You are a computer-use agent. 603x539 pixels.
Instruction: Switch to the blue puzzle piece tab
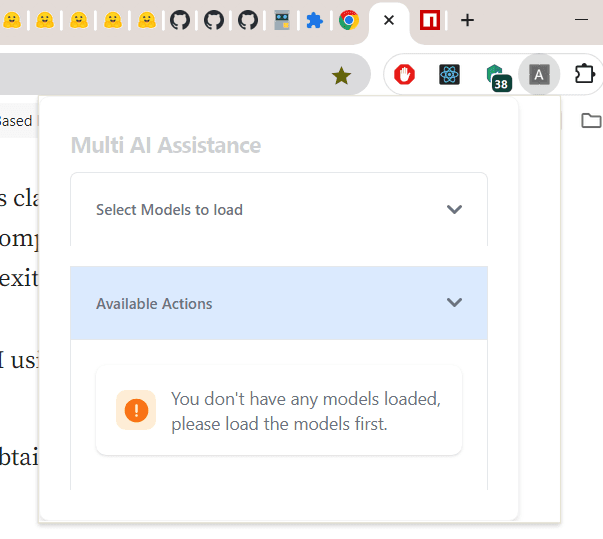(x=315, y=20)
